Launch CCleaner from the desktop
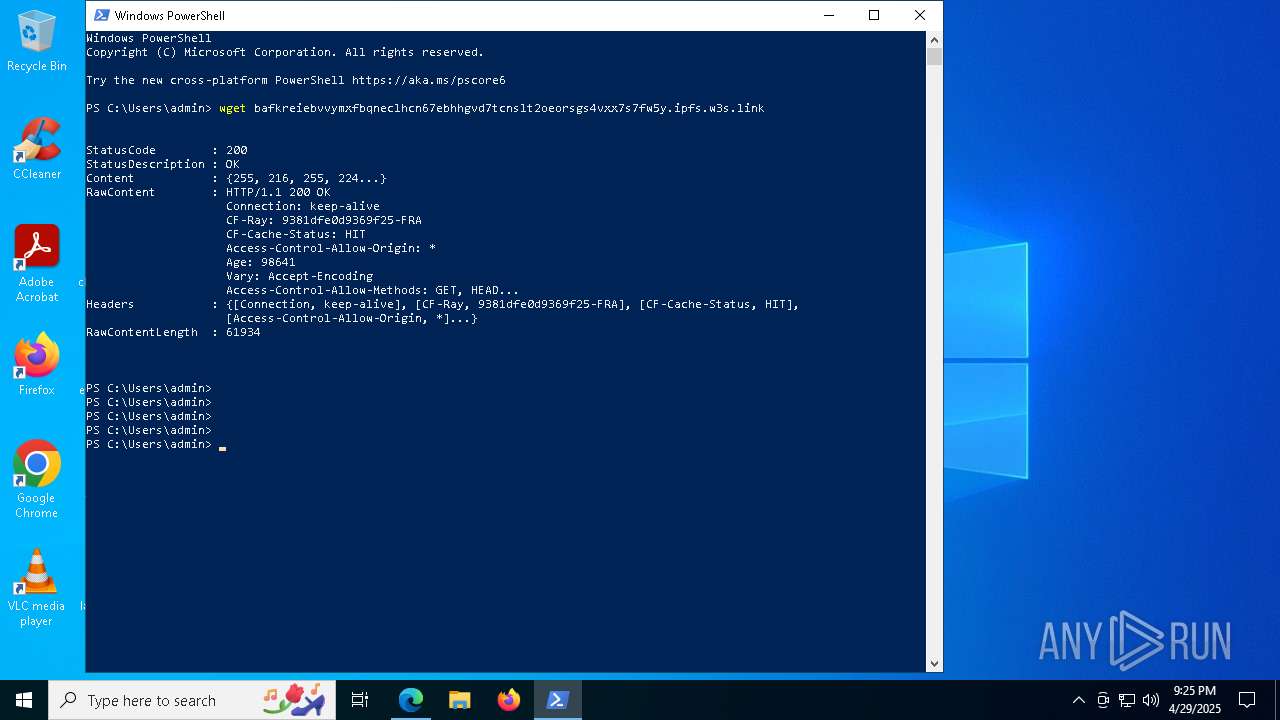1280x720 pixels. point(37,149)
